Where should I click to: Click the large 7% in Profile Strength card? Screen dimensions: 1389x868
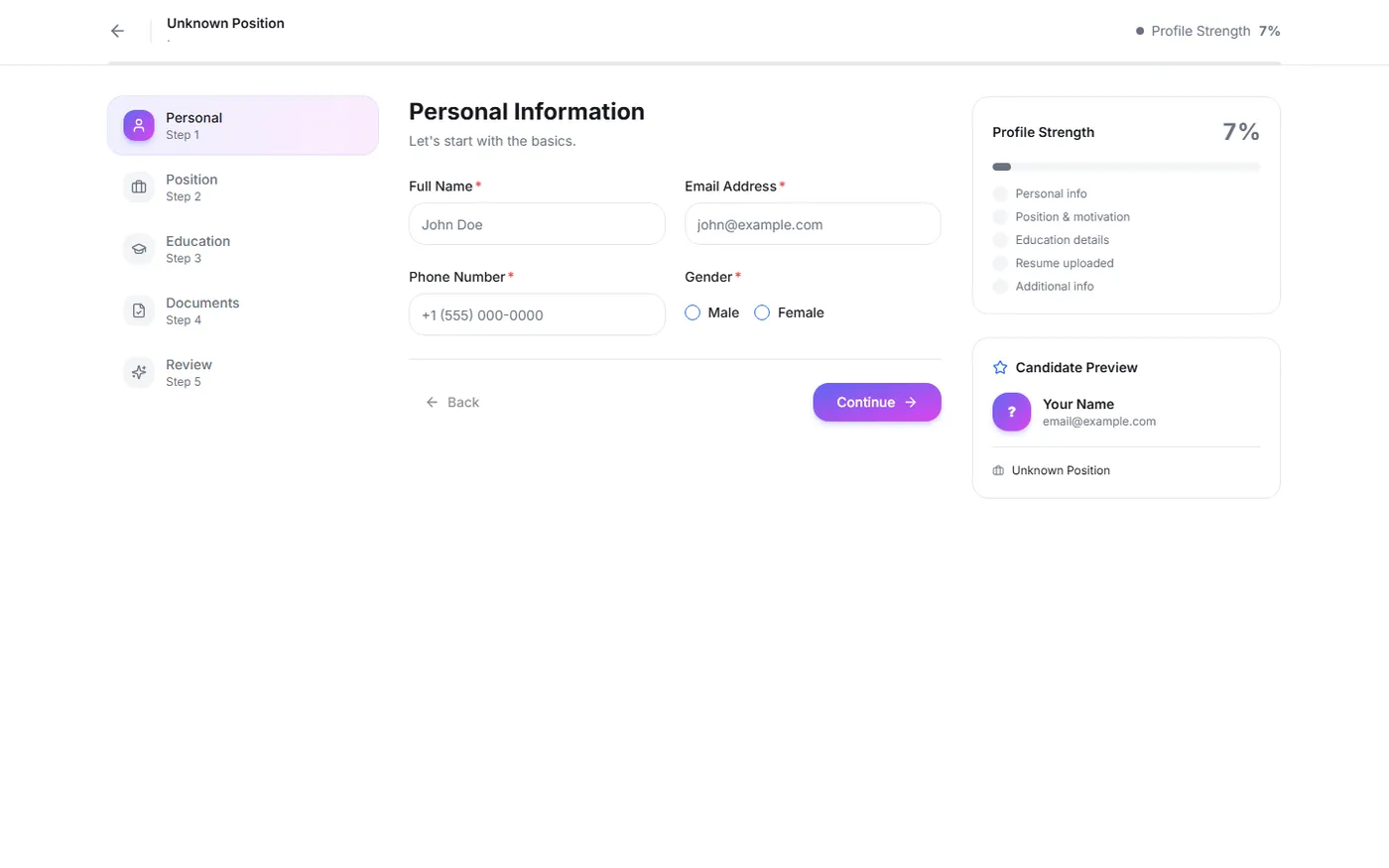click(x=1241, y=132)
